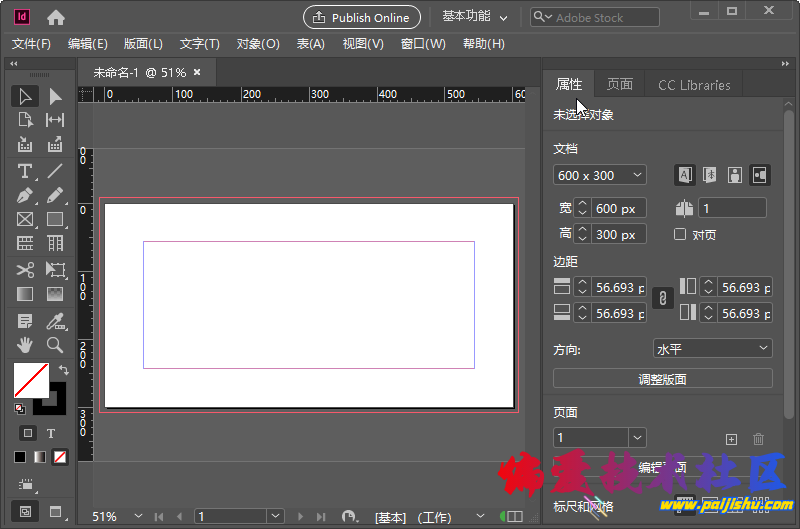Open the 600 x 300 page size dropdown
The image size is (800, 529).
pos(600,175)
